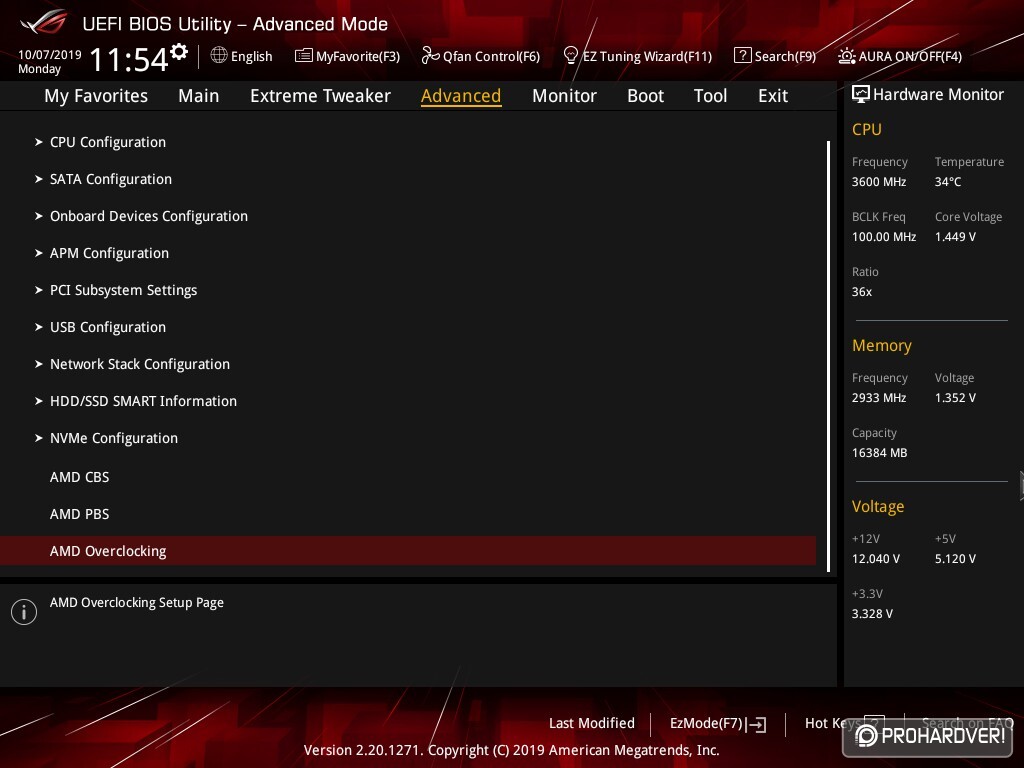Open Extreme Tweaker tab
The image size is (1024, 768).
pos(320,96)
